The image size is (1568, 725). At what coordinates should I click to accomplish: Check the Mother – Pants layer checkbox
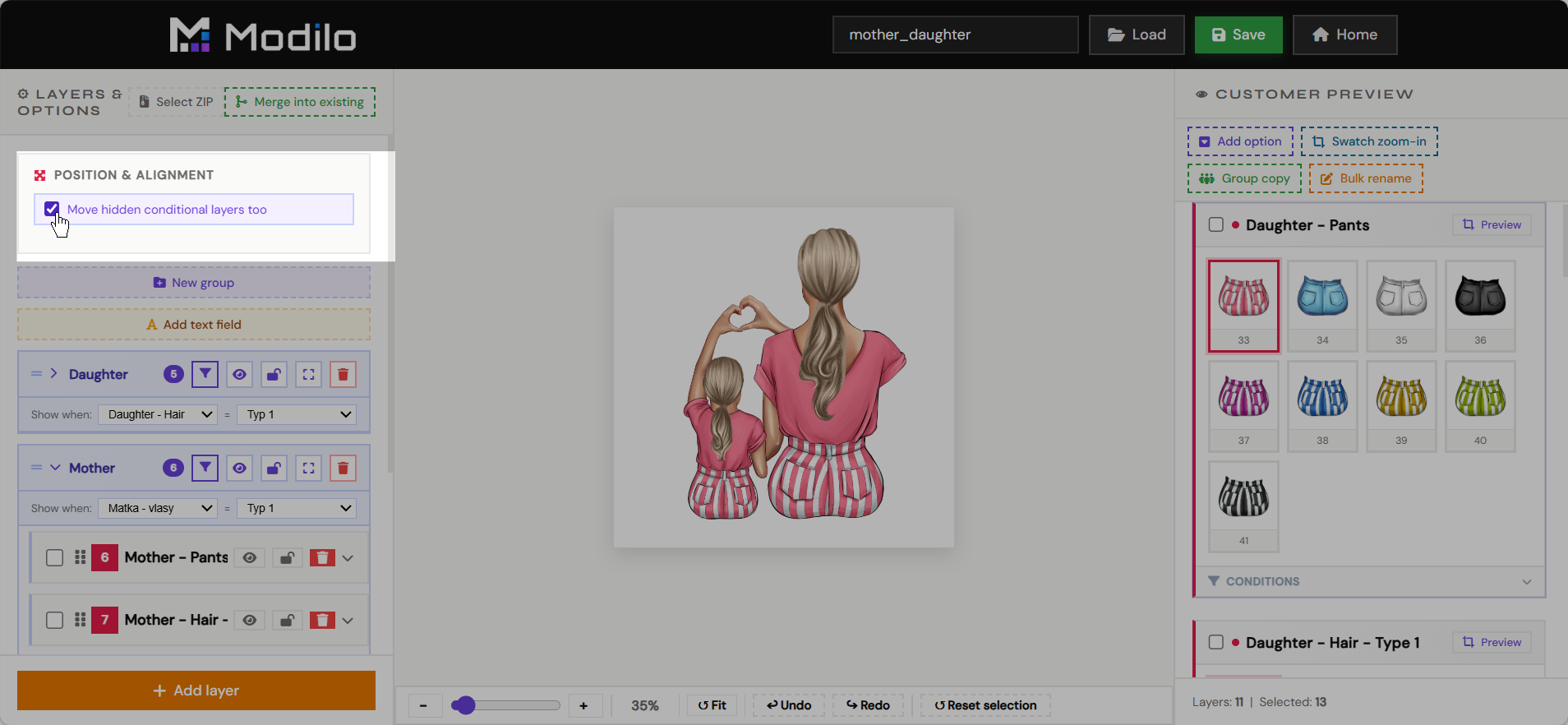[x=54, y=558]
